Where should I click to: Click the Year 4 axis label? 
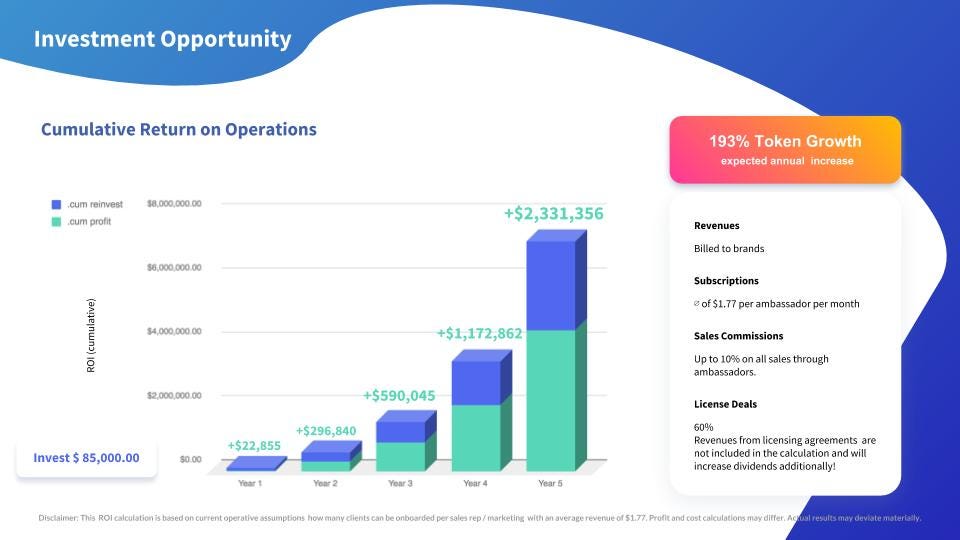point(475,483)
